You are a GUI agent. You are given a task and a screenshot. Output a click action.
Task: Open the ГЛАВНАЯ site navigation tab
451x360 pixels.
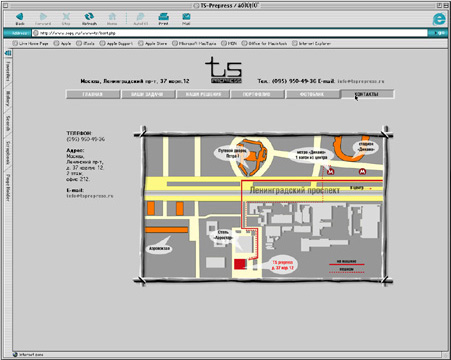[93, 94]
